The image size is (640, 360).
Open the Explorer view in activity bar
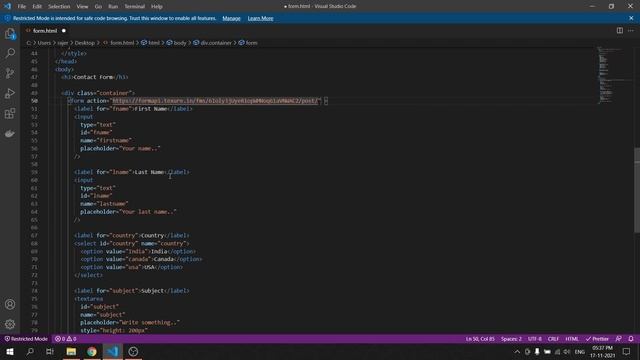10,34
